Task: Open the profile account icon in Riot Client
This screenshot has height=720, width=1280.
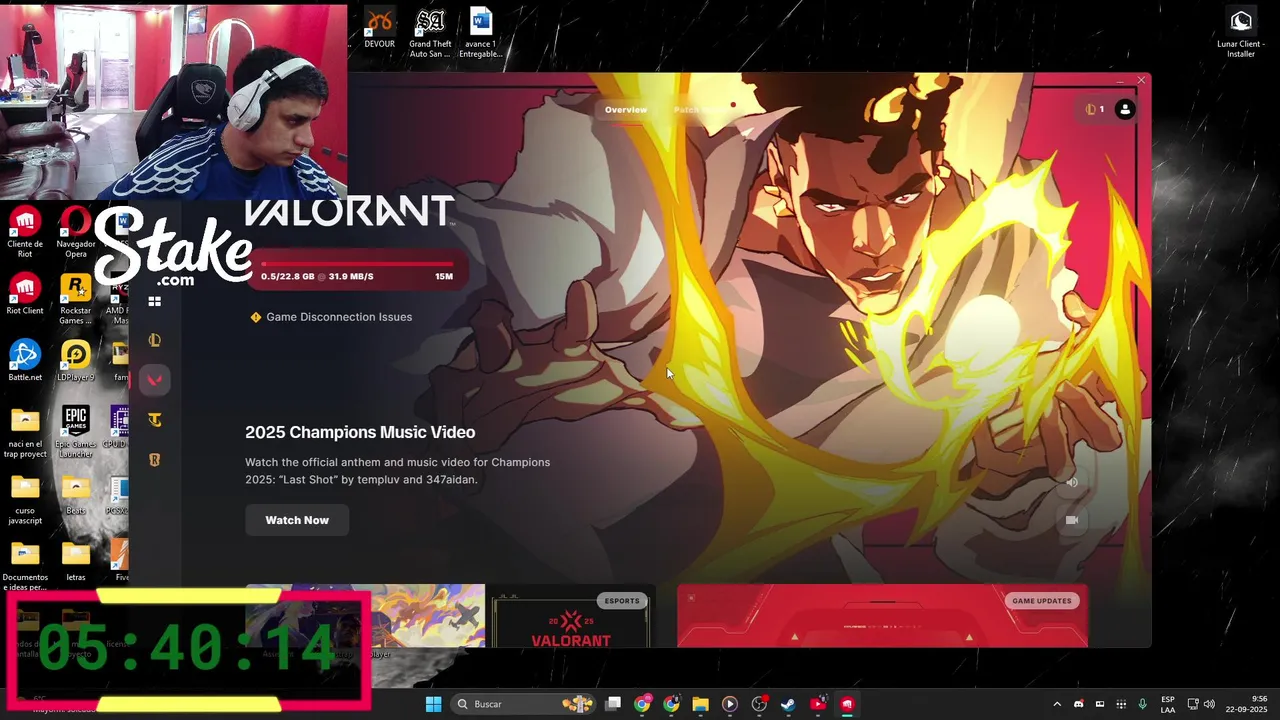Action: tap(1125, 110)
